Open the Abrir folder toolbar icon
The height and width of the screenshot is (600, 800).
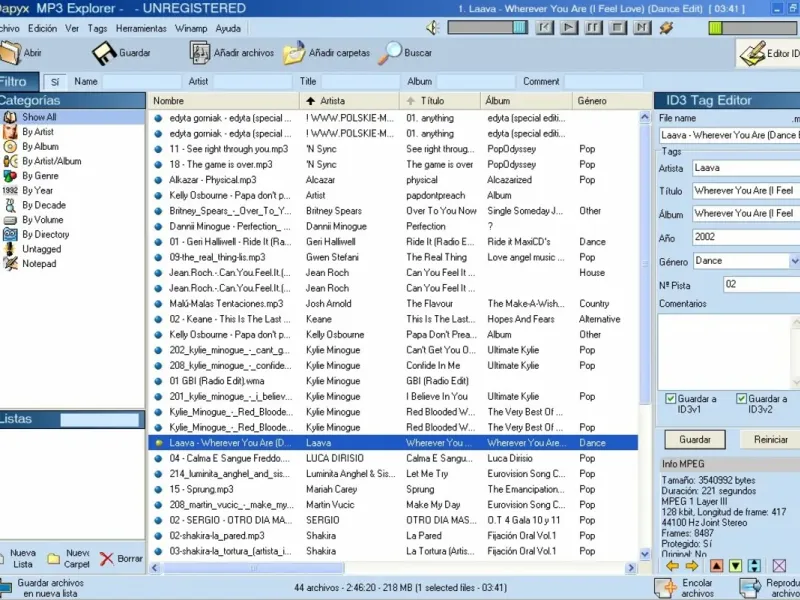click(11, 53)
